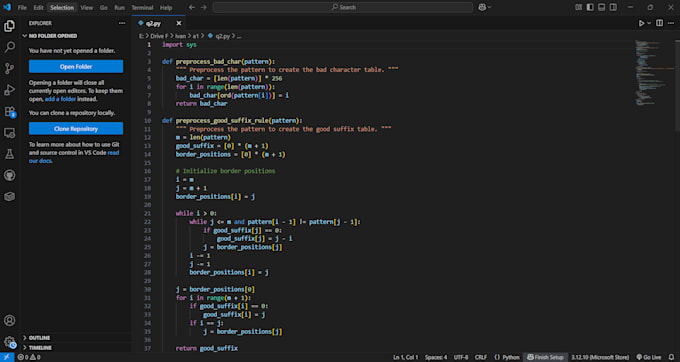The height and width of the screenshot is (362, 680).
Task: Open the Manage gear icon
Action: (x=10, y=342)
